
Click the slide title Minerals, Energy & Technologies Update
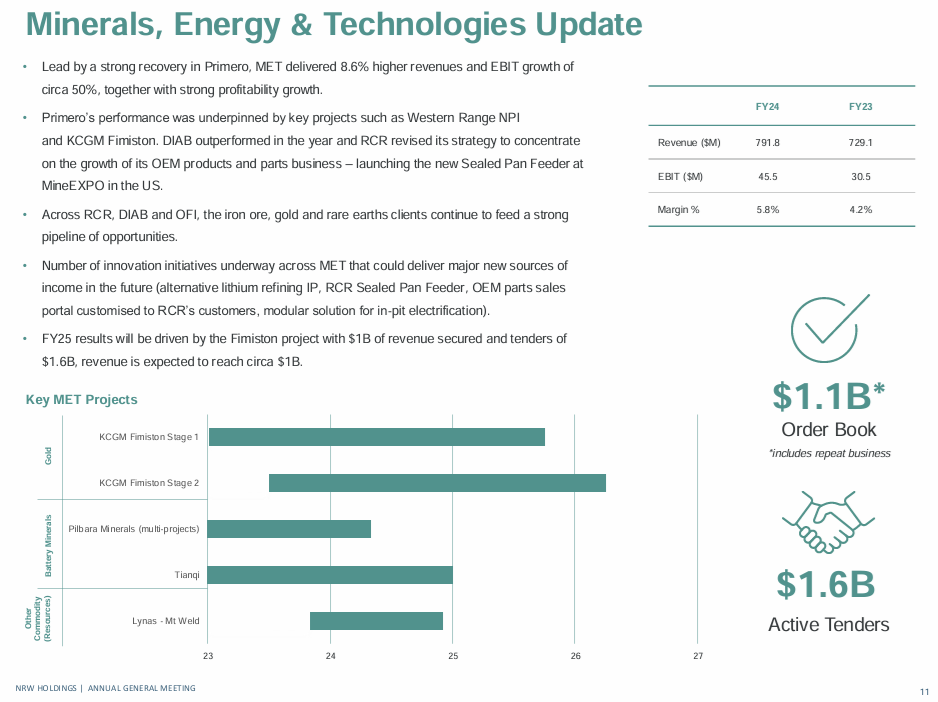coord(333,26)
